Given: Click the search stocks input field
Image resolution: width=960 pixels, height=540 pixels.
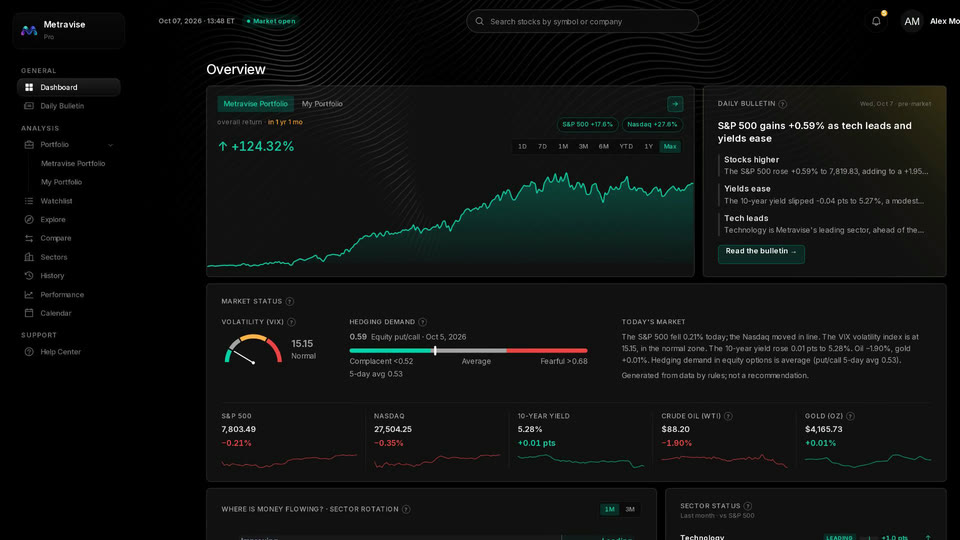Looking at the screenshot, I should [582, 21].
